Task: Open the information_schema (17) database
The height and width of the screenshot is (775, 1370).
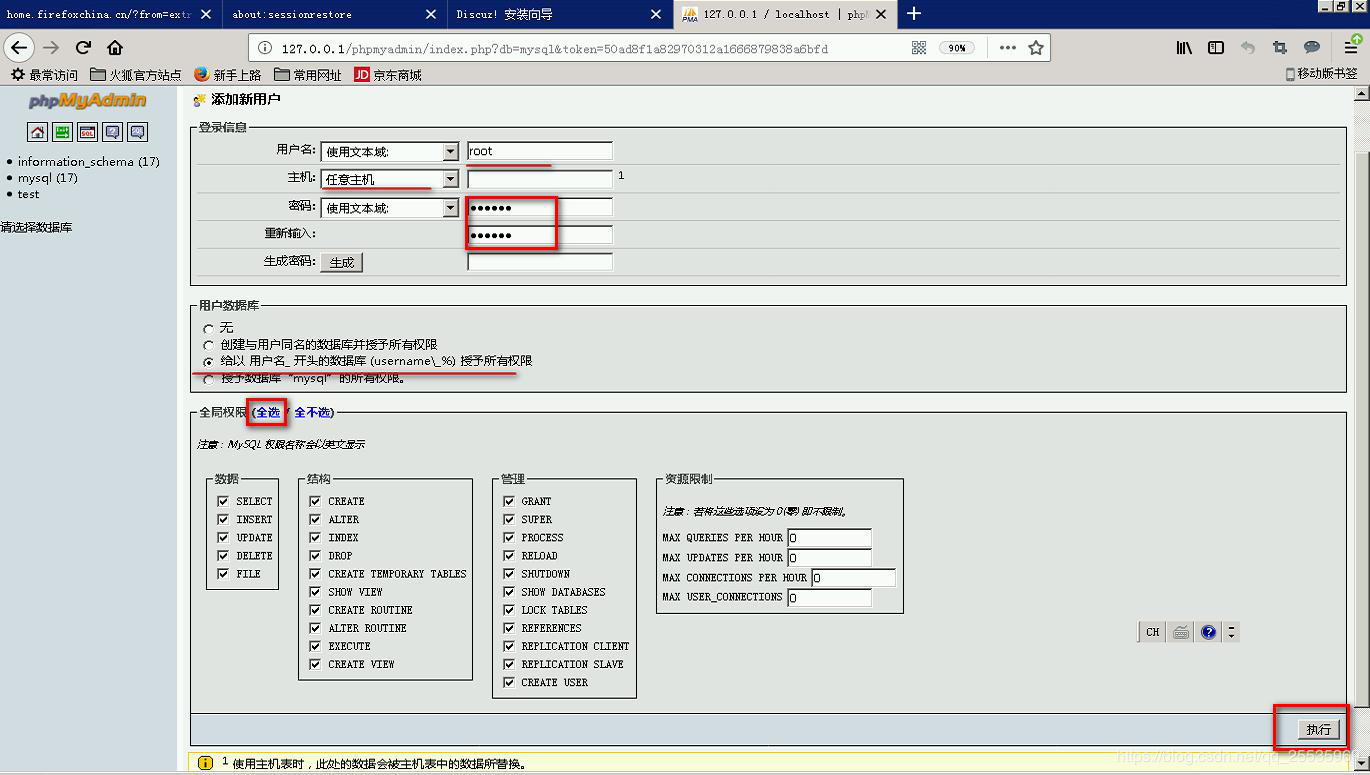Action: 88,161
